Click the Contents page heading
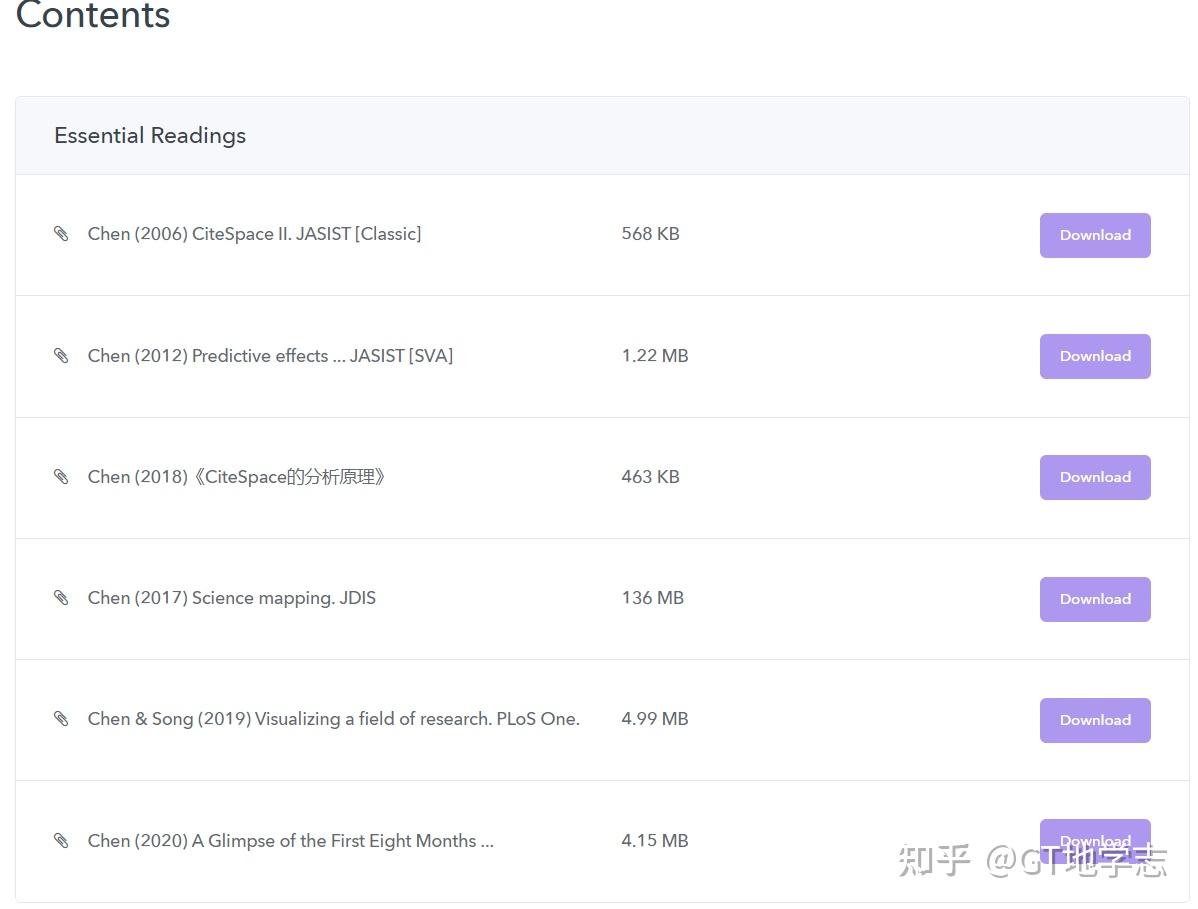Viewport: 1198px width, 909px height. click(x=93, y=16)
